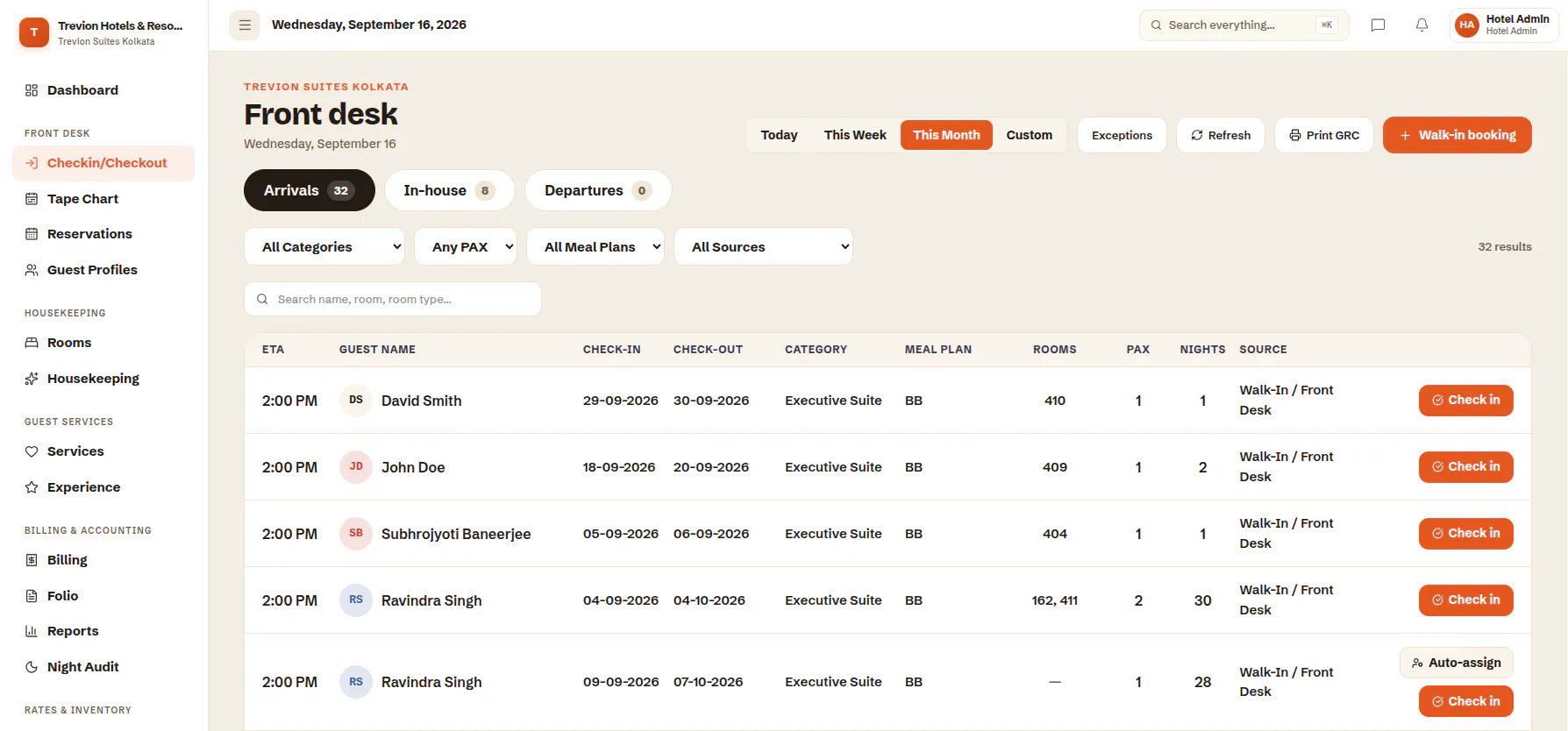Click the DS avatar for David Smith

coord(356,401)
